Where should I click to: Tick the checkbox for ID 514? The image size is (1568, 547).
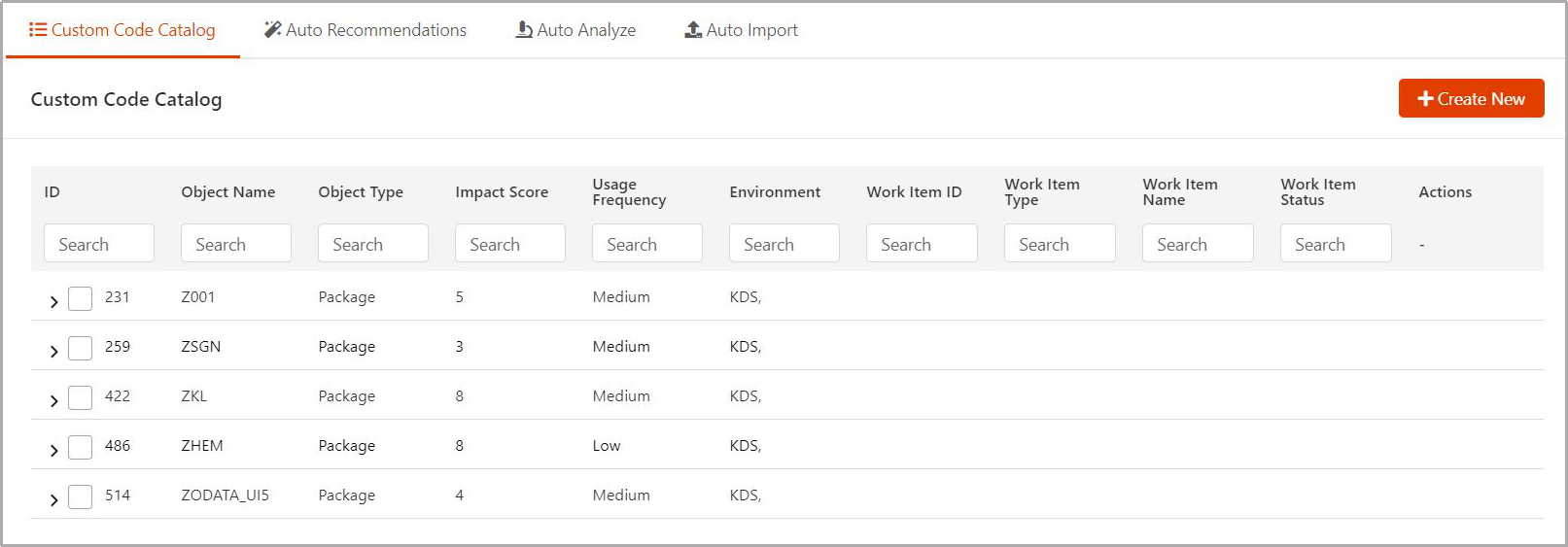click(81, 496)
